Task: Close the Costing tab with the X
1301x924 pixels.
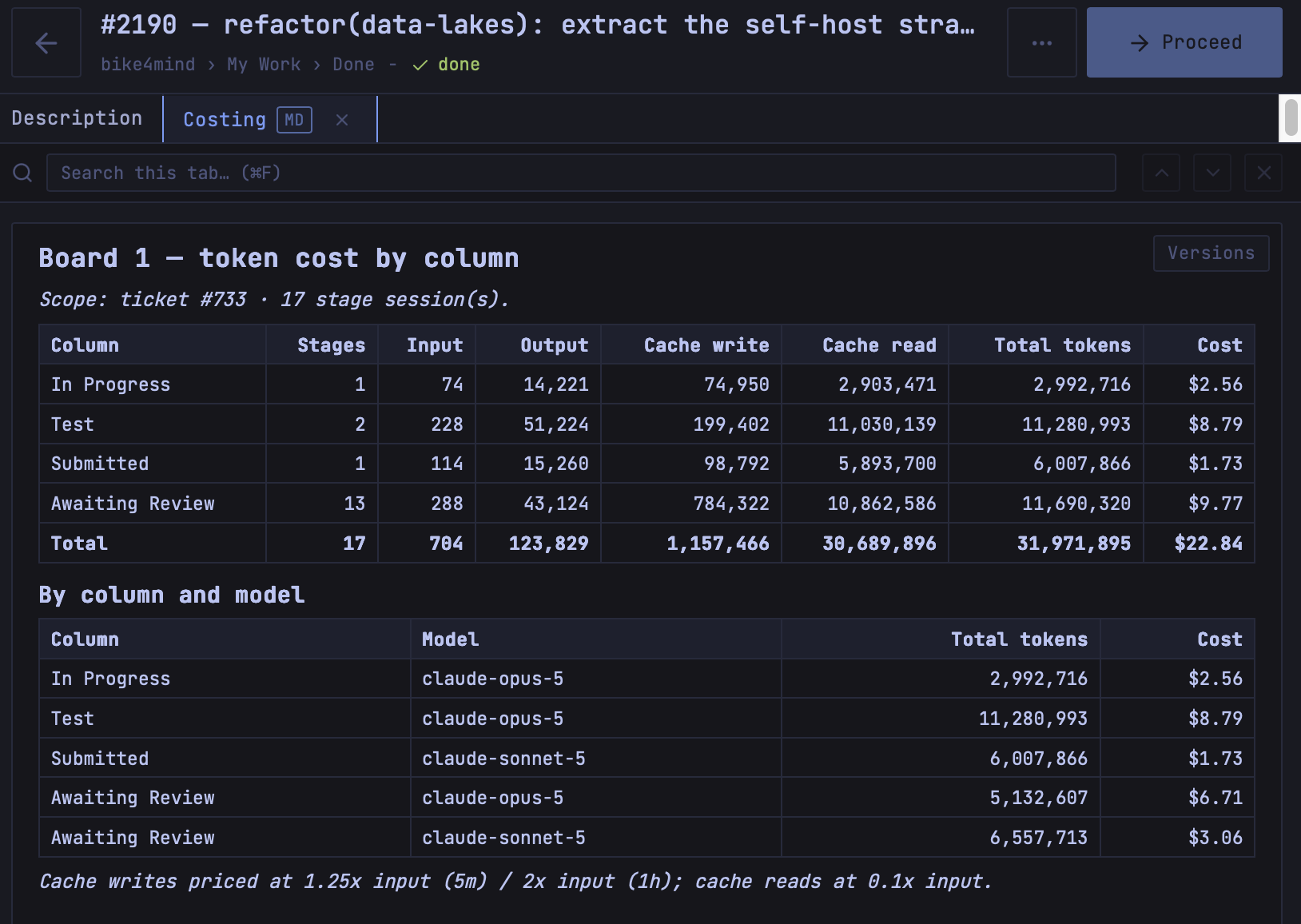Action: point(342,120)
